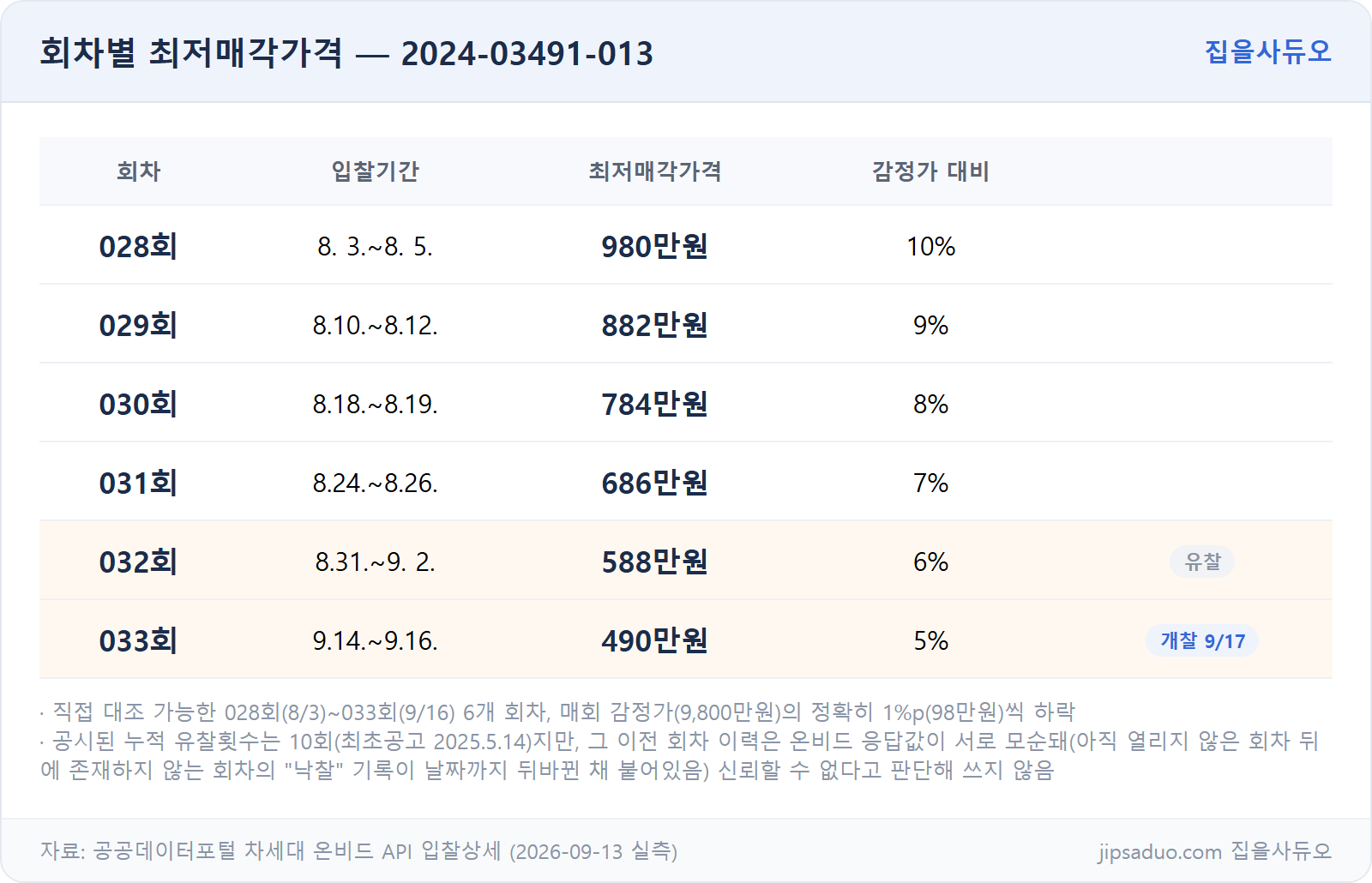This screenshot has width=1372, height=883.
Task: Click the 029회 round cell
Action: (139, 325)
